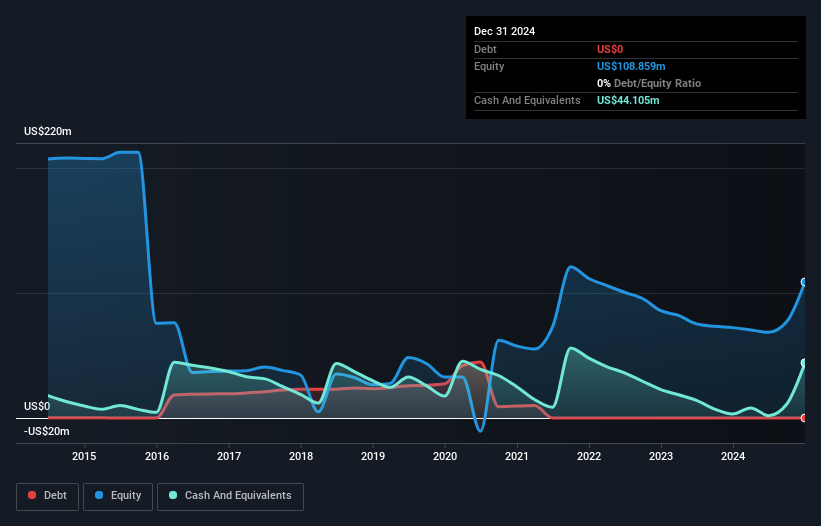The image size is (821, 526).
Task: Click Cash And Equivalents label in tooltip
Action: click(527, 100)
